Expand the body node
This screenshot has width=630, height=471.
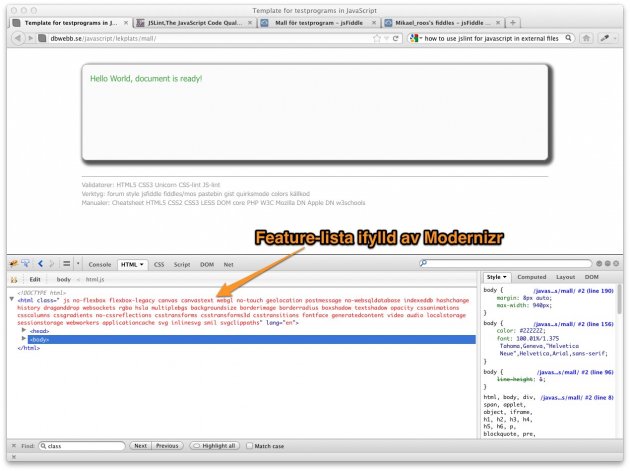point(24,338)
